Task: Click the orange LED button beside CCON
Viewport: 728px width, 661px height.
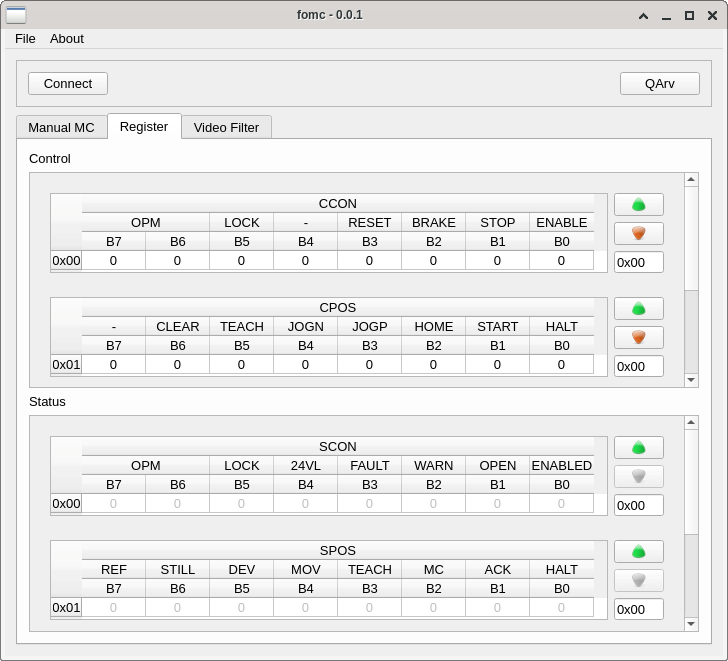Action: (638, 233)
